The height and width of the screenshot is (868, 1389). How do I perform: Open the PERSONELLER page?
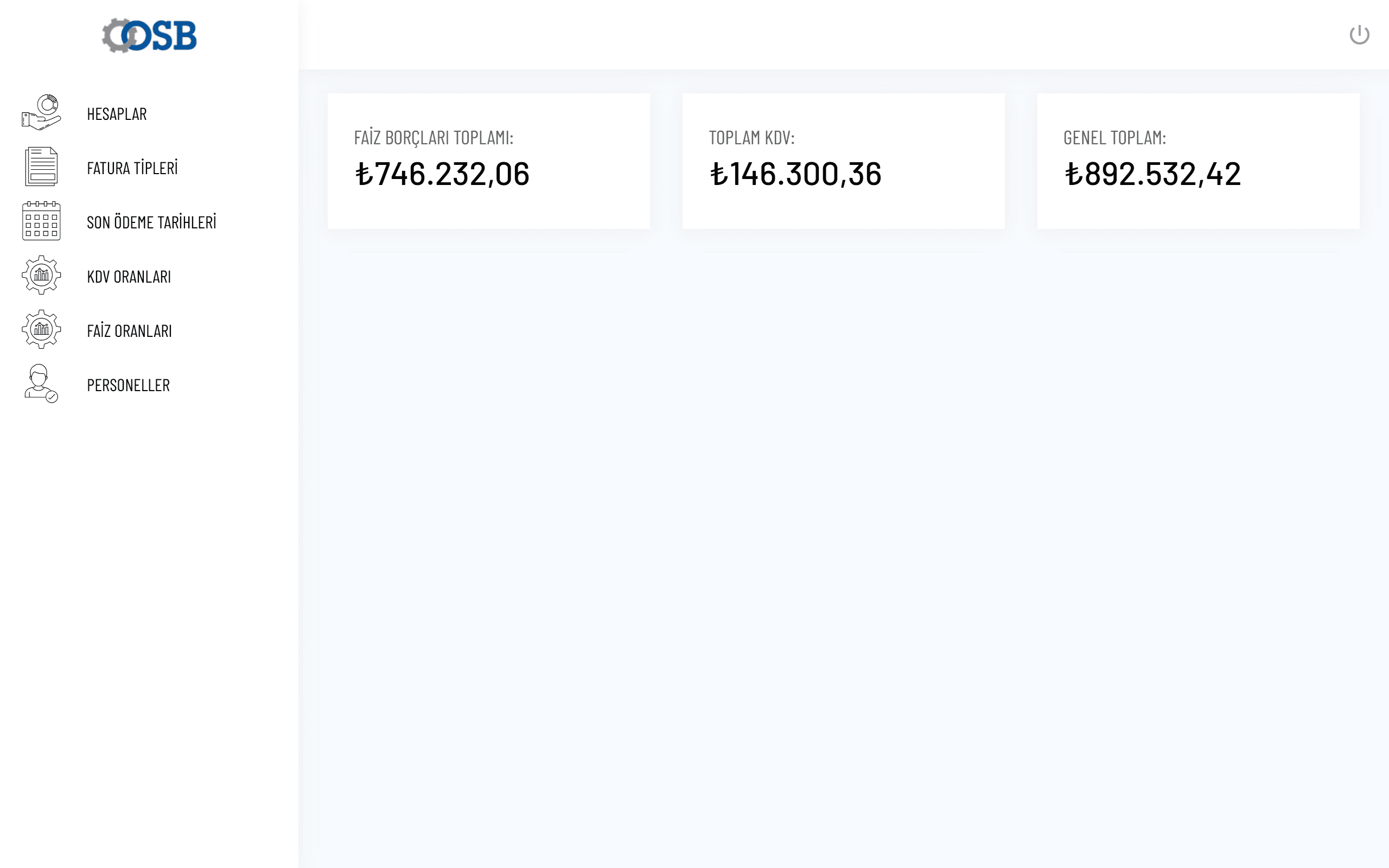point(128,385)
